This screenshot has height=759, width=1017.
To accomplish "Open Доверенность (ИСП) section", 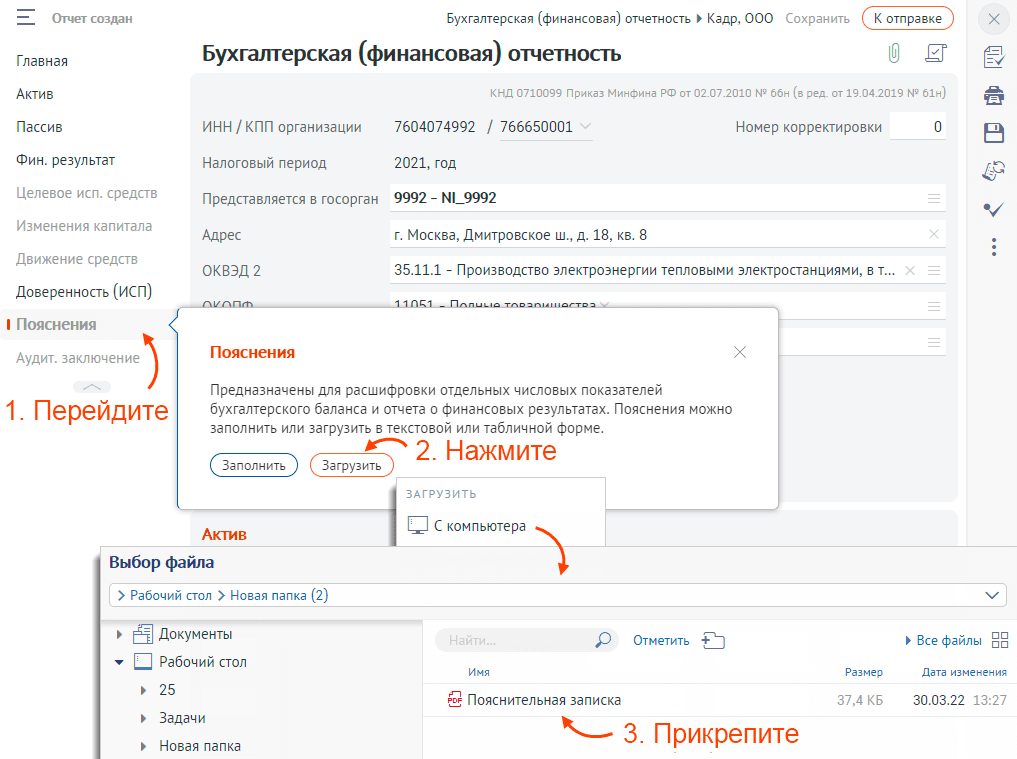I will click(84, 291).
